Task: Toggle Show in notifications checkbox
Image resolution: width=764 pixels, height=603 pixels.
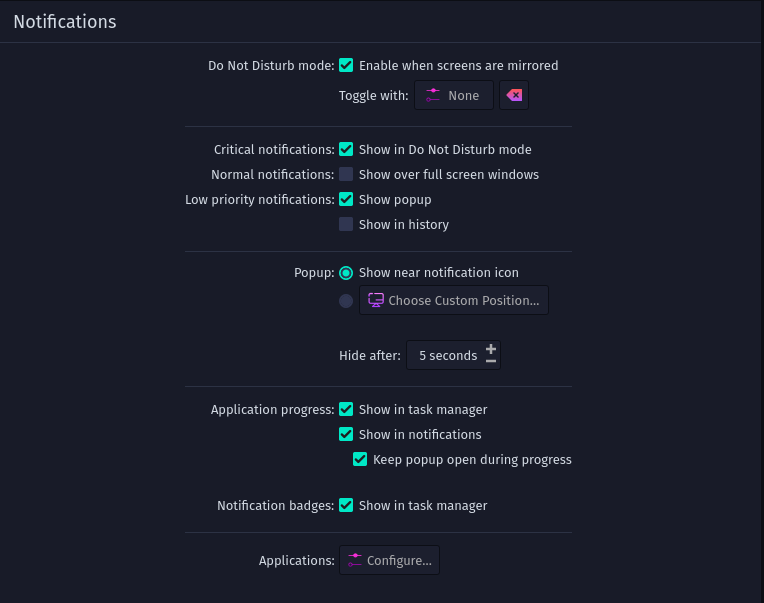Action: (346, 434)
